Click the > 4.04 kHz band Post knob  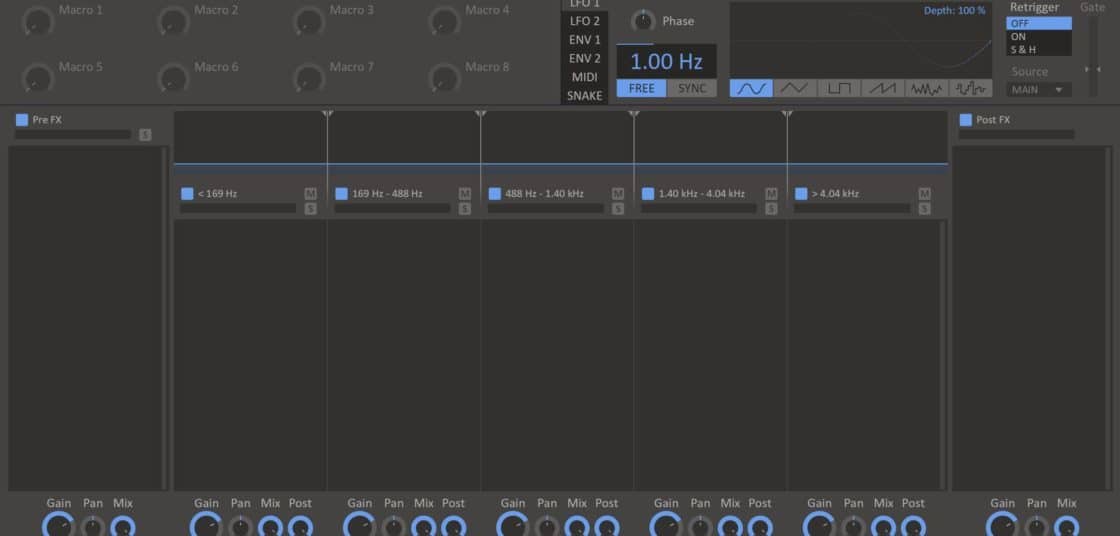[913, 527]
